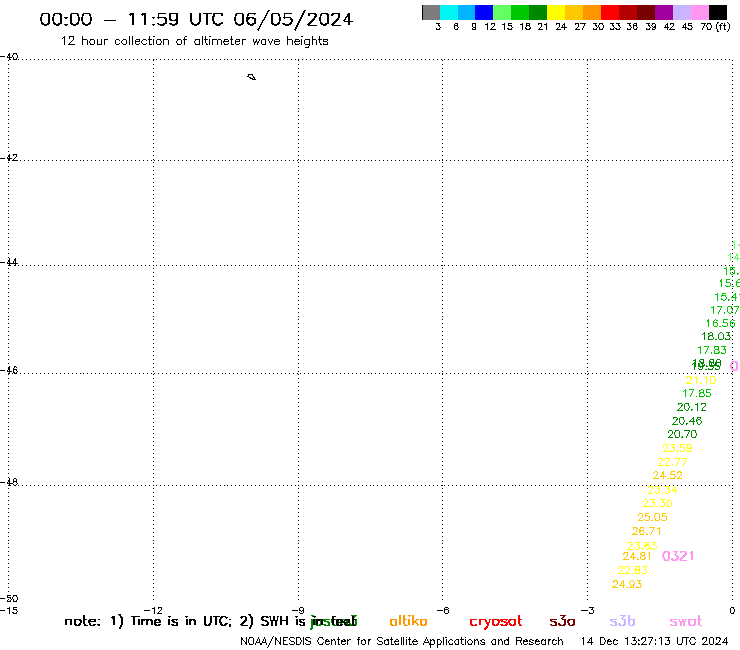Click the -12 longitude axis label
Image resolution: width=740 pixels, height=650 pixels.
153,610
